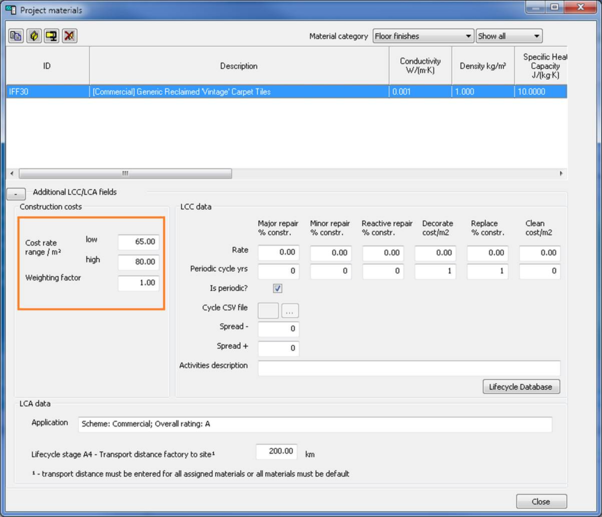
Task: Click the delete material red X icon
Action: [x=69, y=36]
